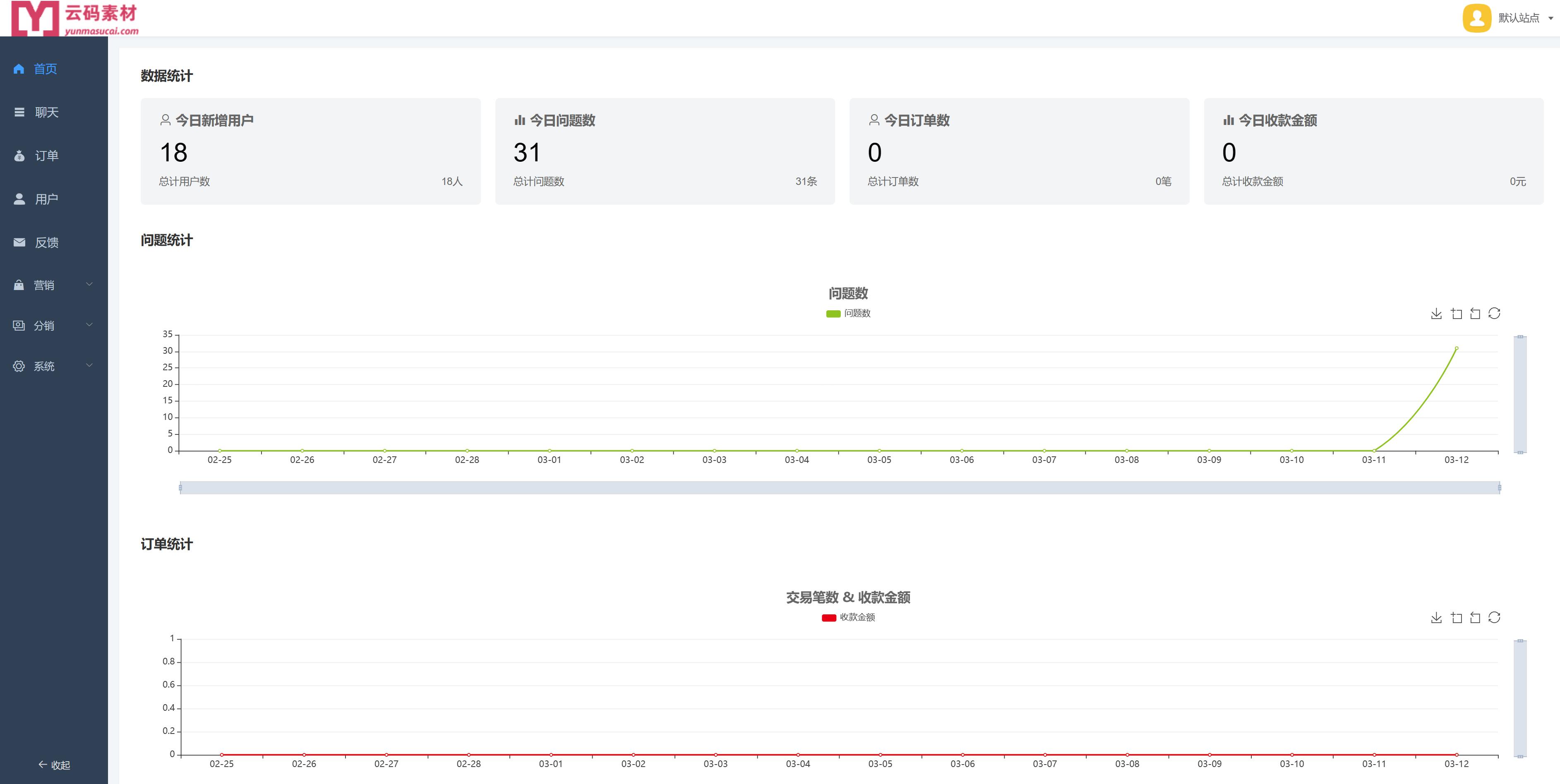Download the 交易笔数 & 收款金额 chart image
This screenshot has height=784, width=1560.
1436,618
